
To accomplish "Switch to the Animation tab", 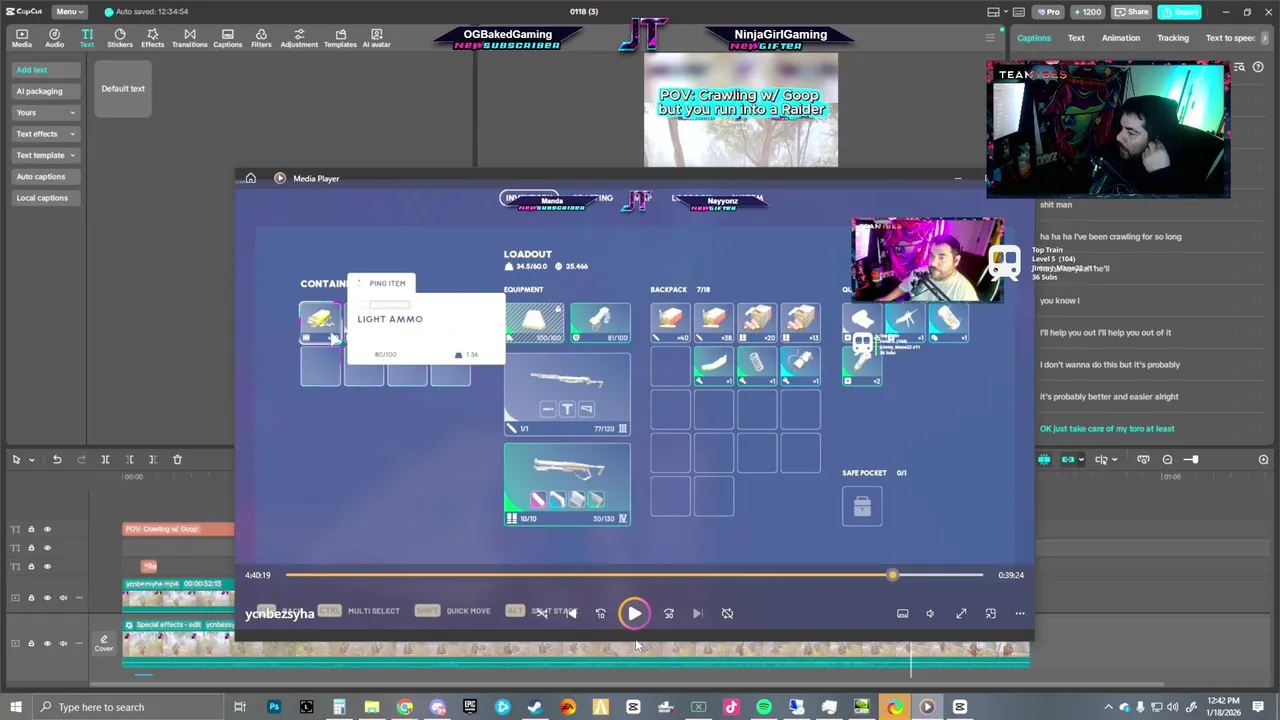I will (1120, 38).
